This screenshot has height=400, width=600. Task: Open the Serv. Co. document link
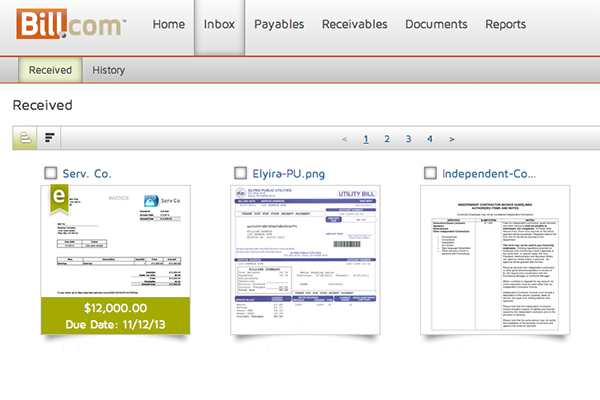[x=87, y=174]
